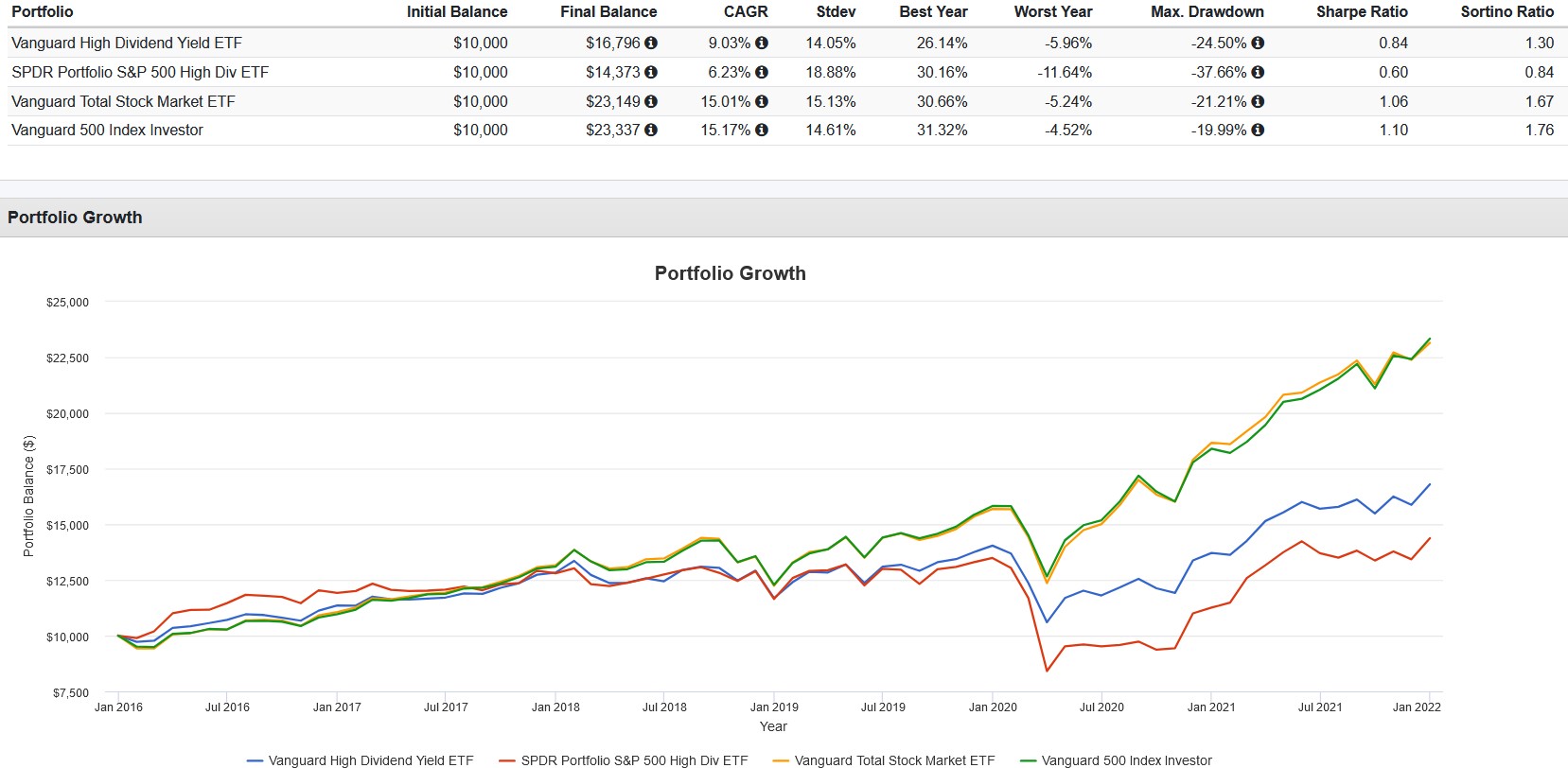This screenshot has height=768, width=1568.
Task: Click the Max. Drawdown column header
Action: (x=1207, y=11)
